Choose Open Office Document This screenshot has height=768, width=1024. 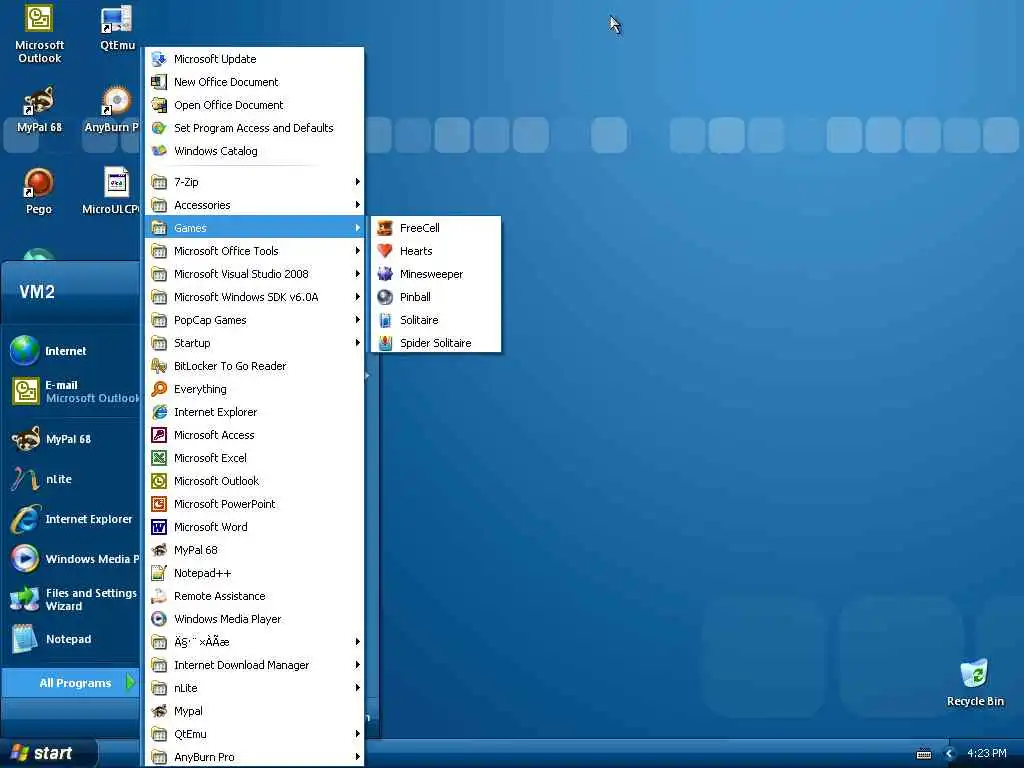tap(254, 105)
